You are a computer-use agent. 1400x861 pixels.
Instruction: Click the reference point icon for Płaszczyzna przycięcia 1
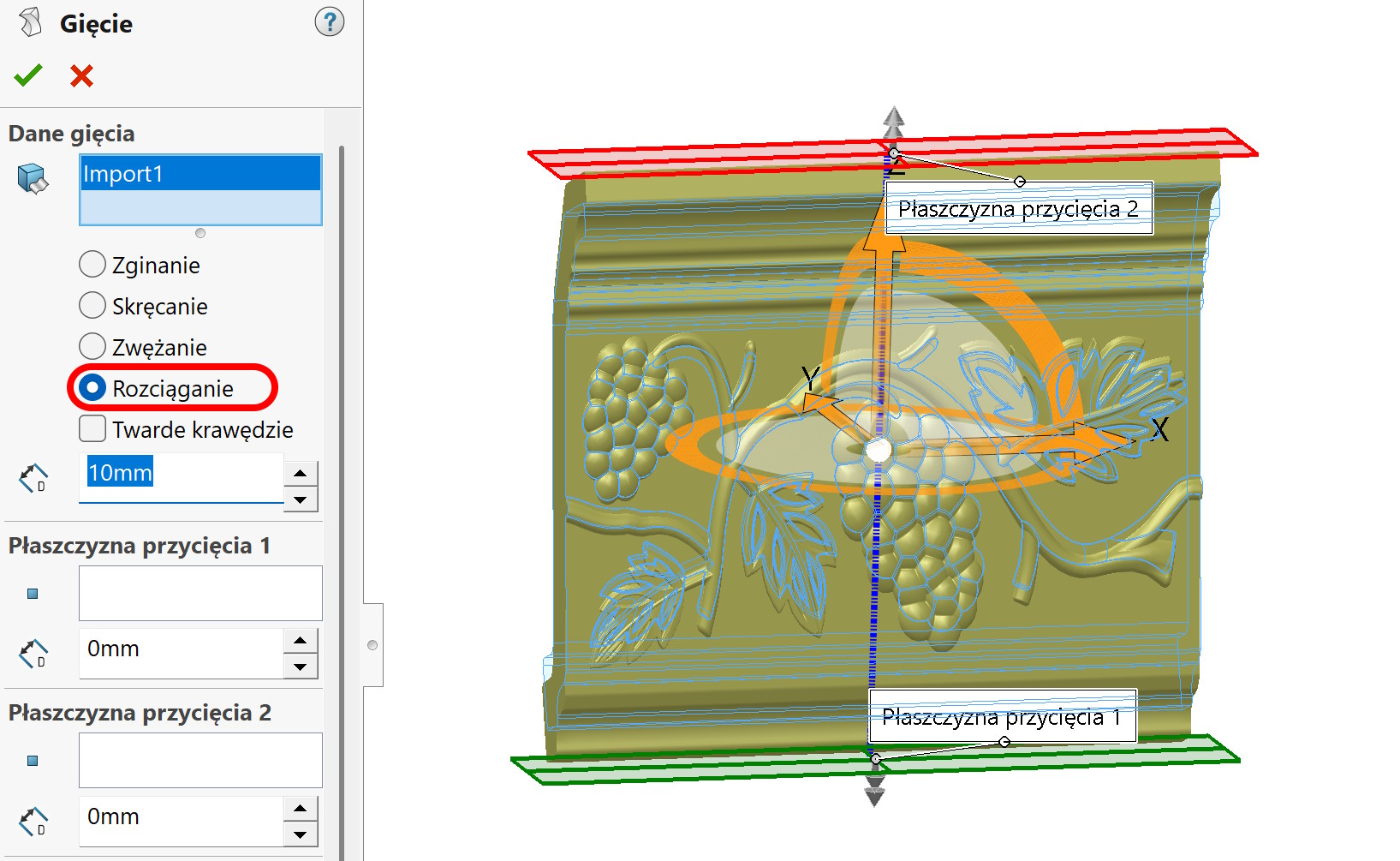[33, 594]
